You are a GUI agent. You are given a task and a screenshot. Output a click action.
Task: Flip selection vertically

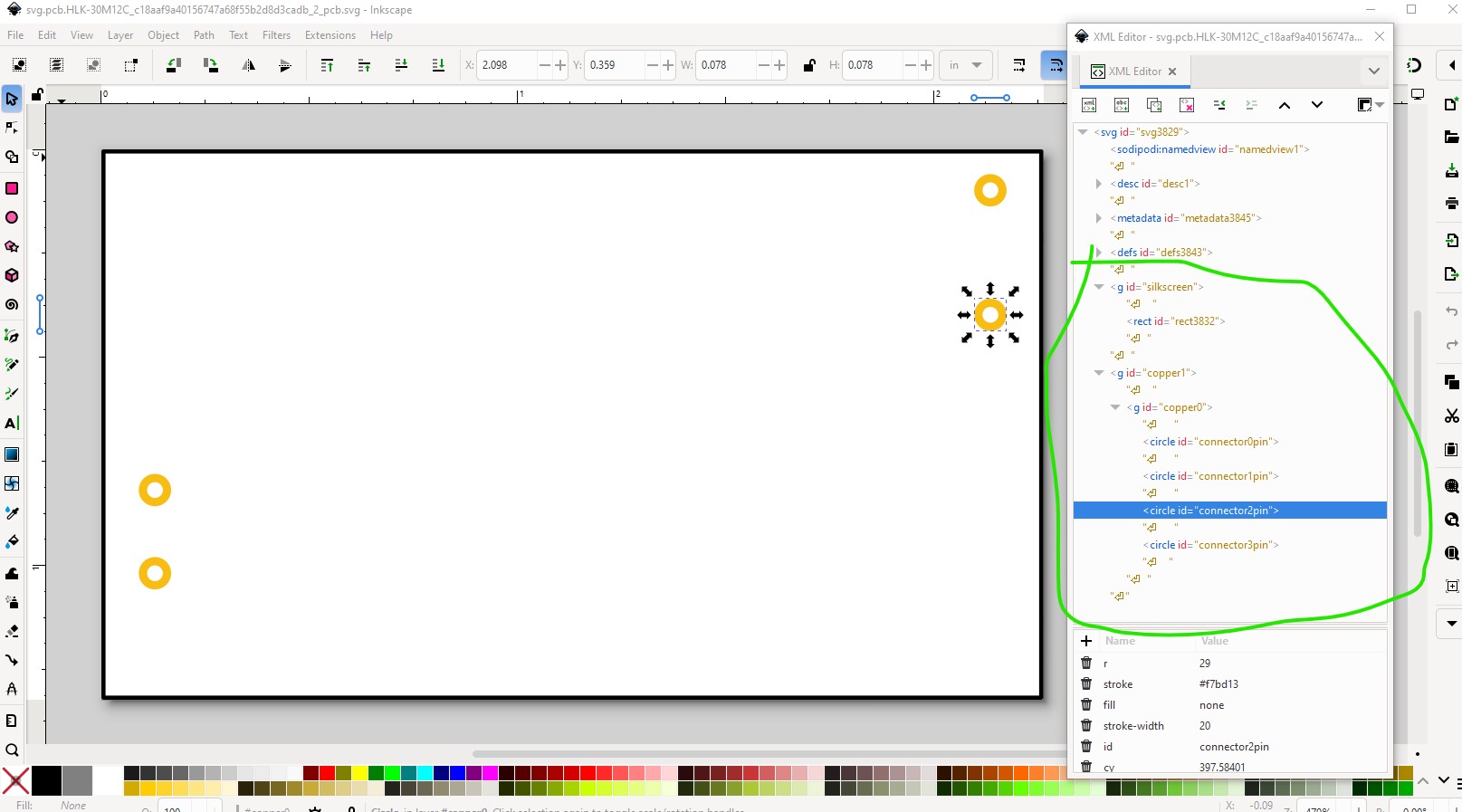(x=285, y=65)
